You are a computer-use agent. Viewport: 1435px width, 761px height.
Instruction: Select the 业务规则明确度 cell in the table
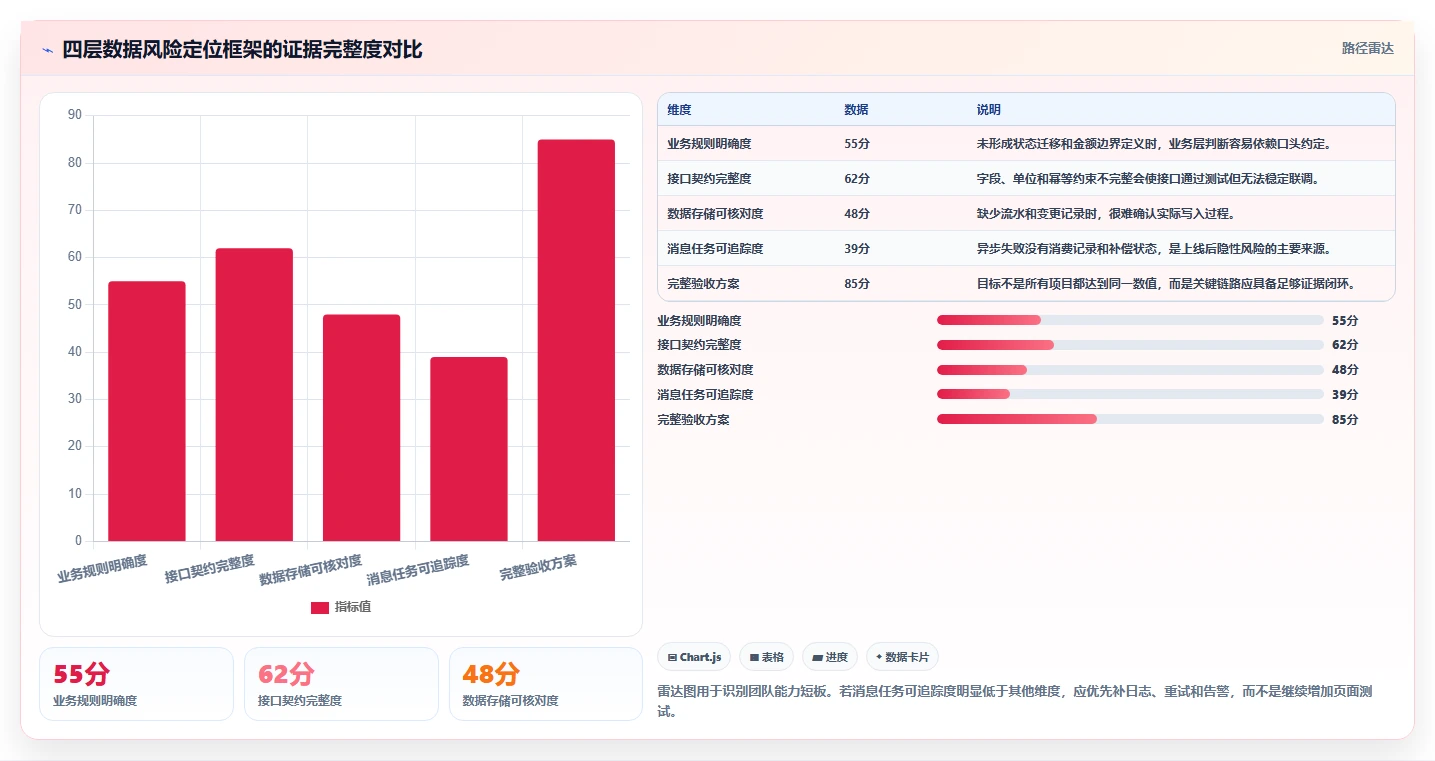point(709,144)
